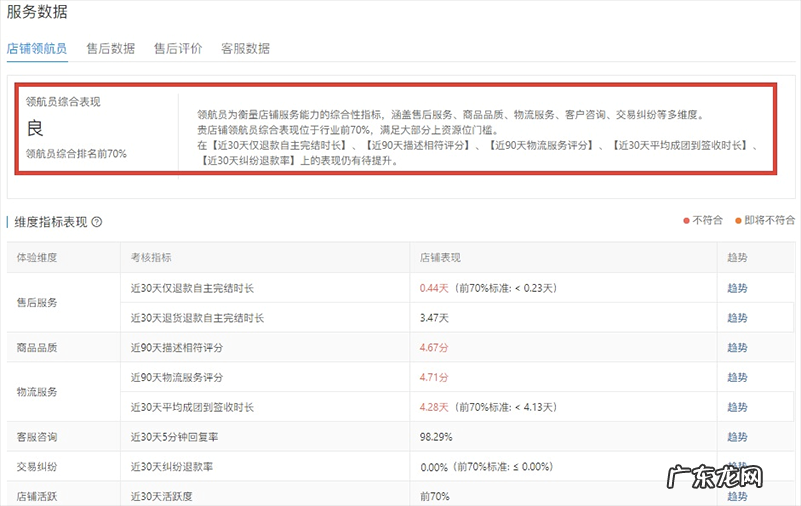Click the 考核指标 column header
The image size is (801, 506).
point(151,258)
